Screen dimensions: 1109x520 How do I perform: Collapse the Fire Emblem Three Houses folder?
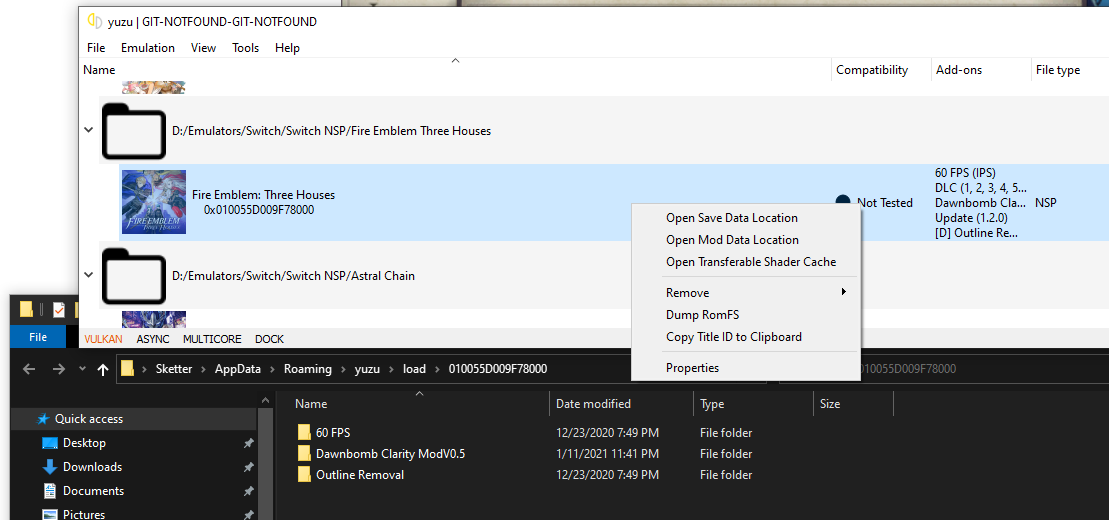[x=88, y=130]
